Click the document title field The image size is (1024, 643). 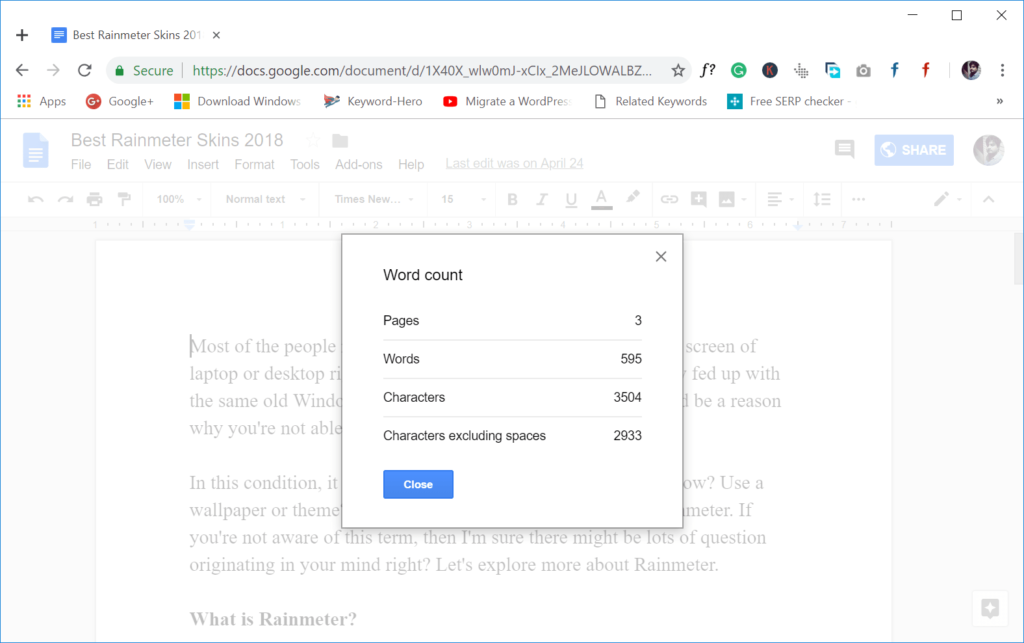[176, 139]
